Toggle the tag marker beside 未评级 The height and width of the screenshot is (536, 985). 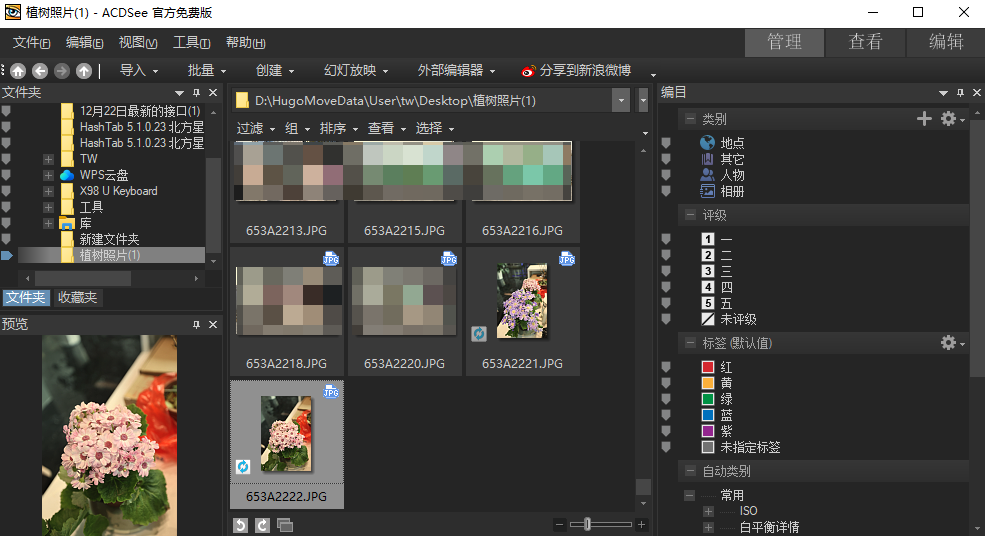click(x=667, y=319)
